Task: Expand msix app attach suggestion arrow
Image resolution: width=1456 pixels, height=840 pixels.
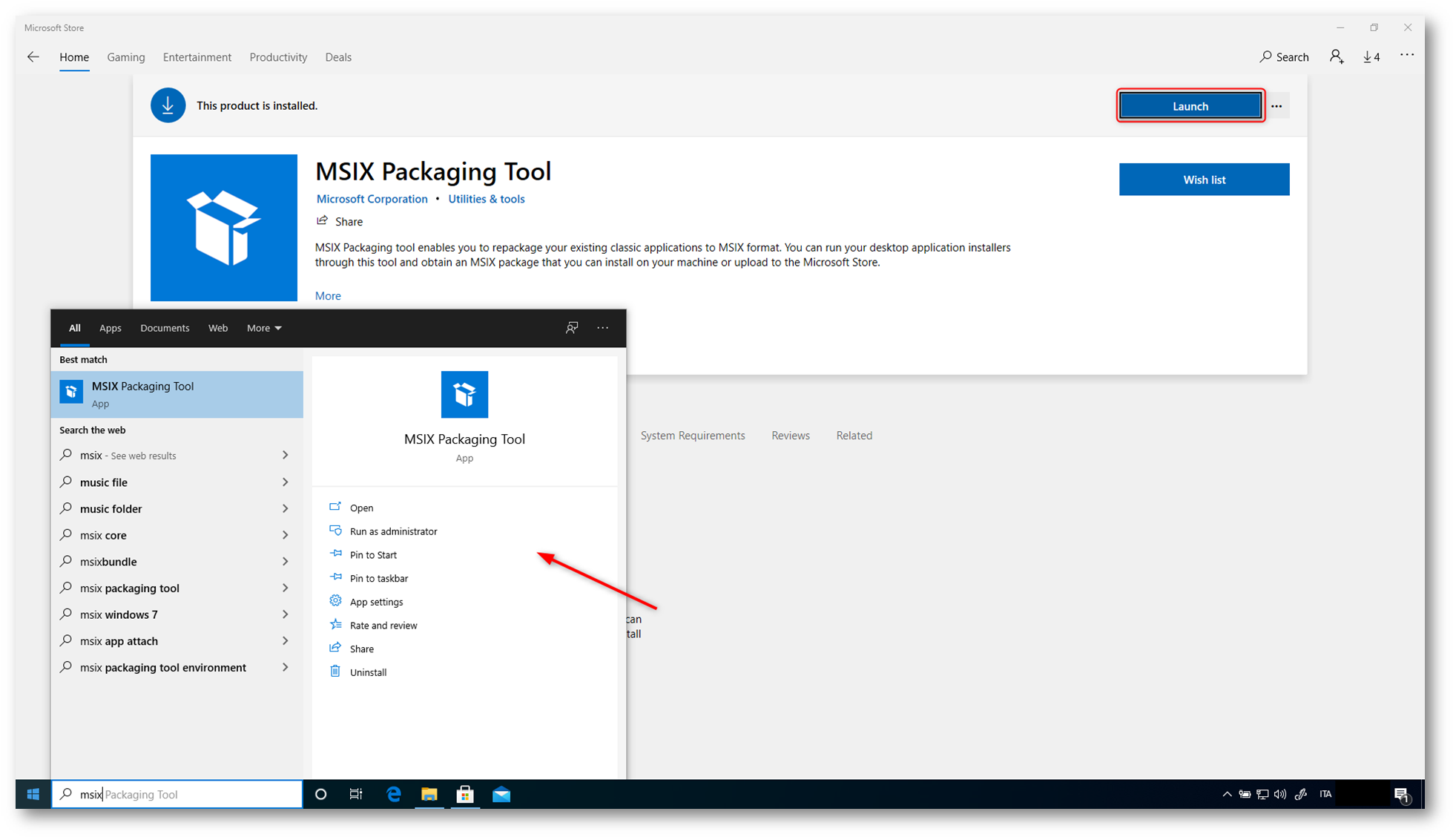Action: 285,640
